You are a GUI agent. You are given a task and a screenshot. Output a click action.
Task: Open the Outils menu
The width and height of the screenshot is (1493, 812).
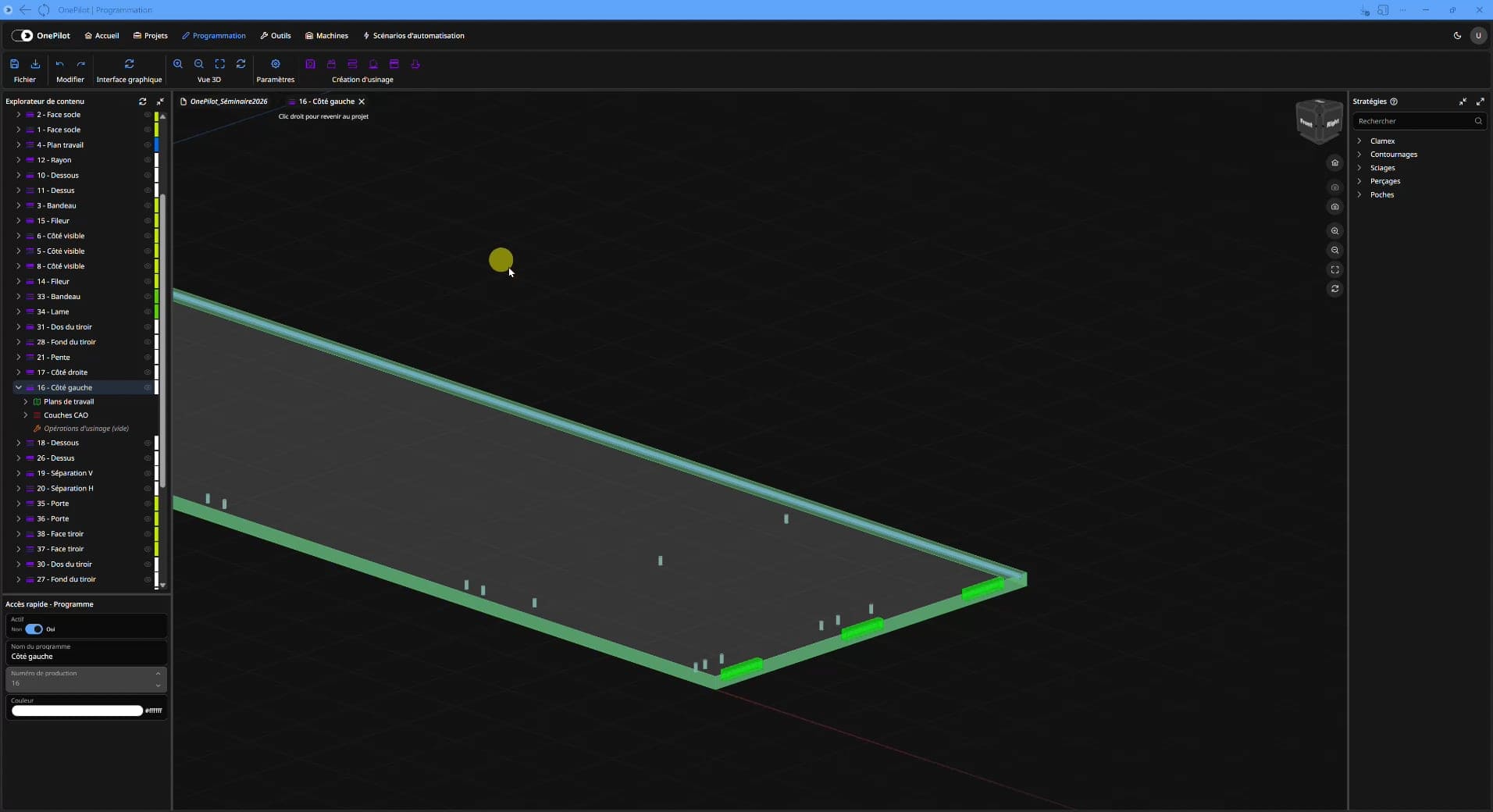[x=276, y=36]
